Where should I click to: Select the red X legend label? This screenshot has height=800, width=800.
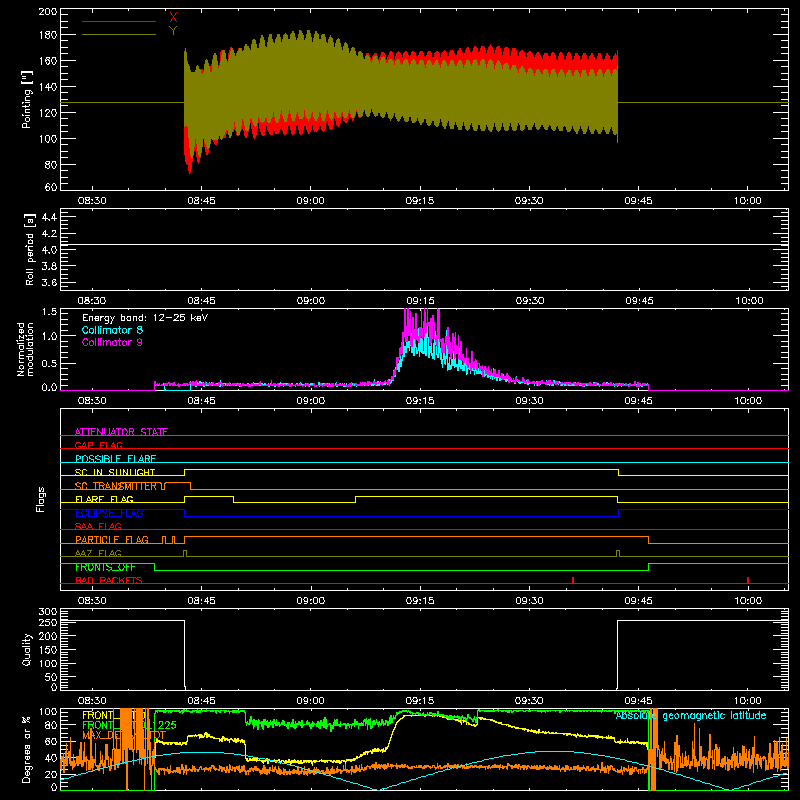click(173, 18)
